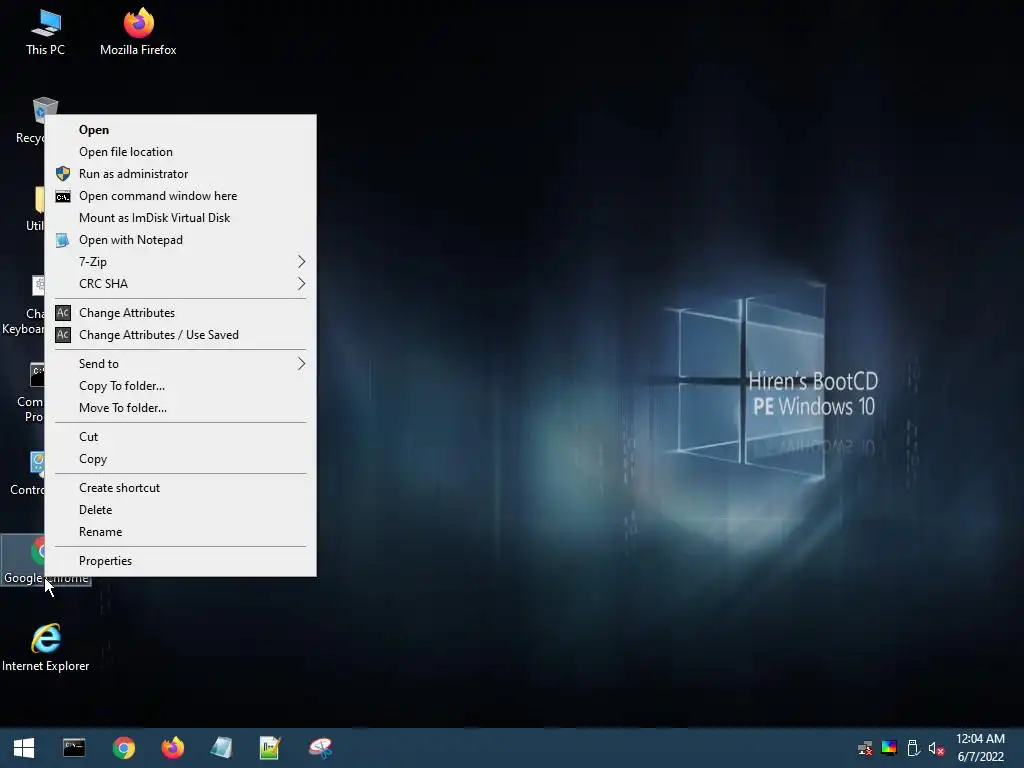This screenshot has height=768, width=1024.
Task: Launch Google Chrome from the taskbar
Action: [123, 748]
